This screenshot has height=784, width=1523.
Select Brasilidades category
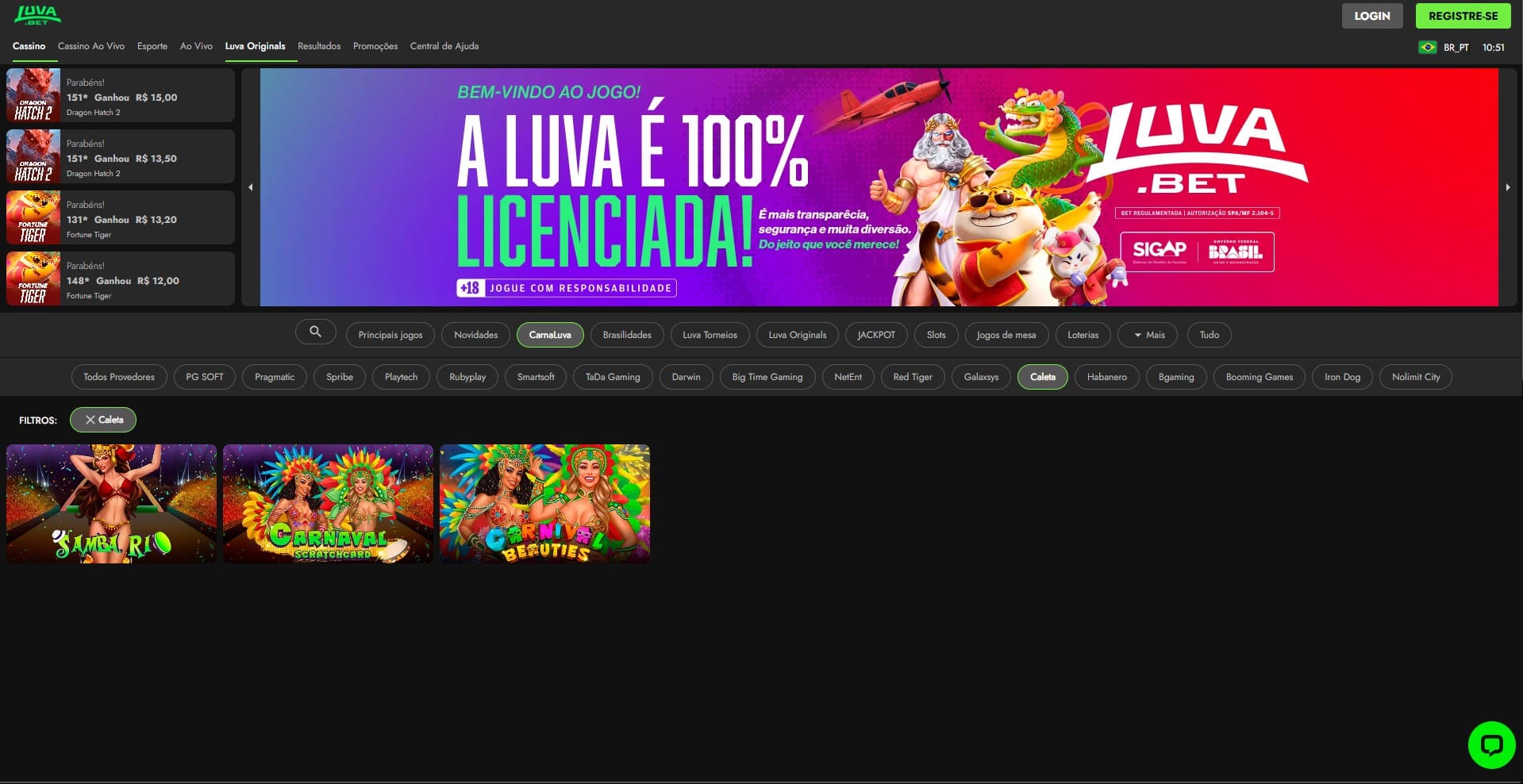point(627,335)
